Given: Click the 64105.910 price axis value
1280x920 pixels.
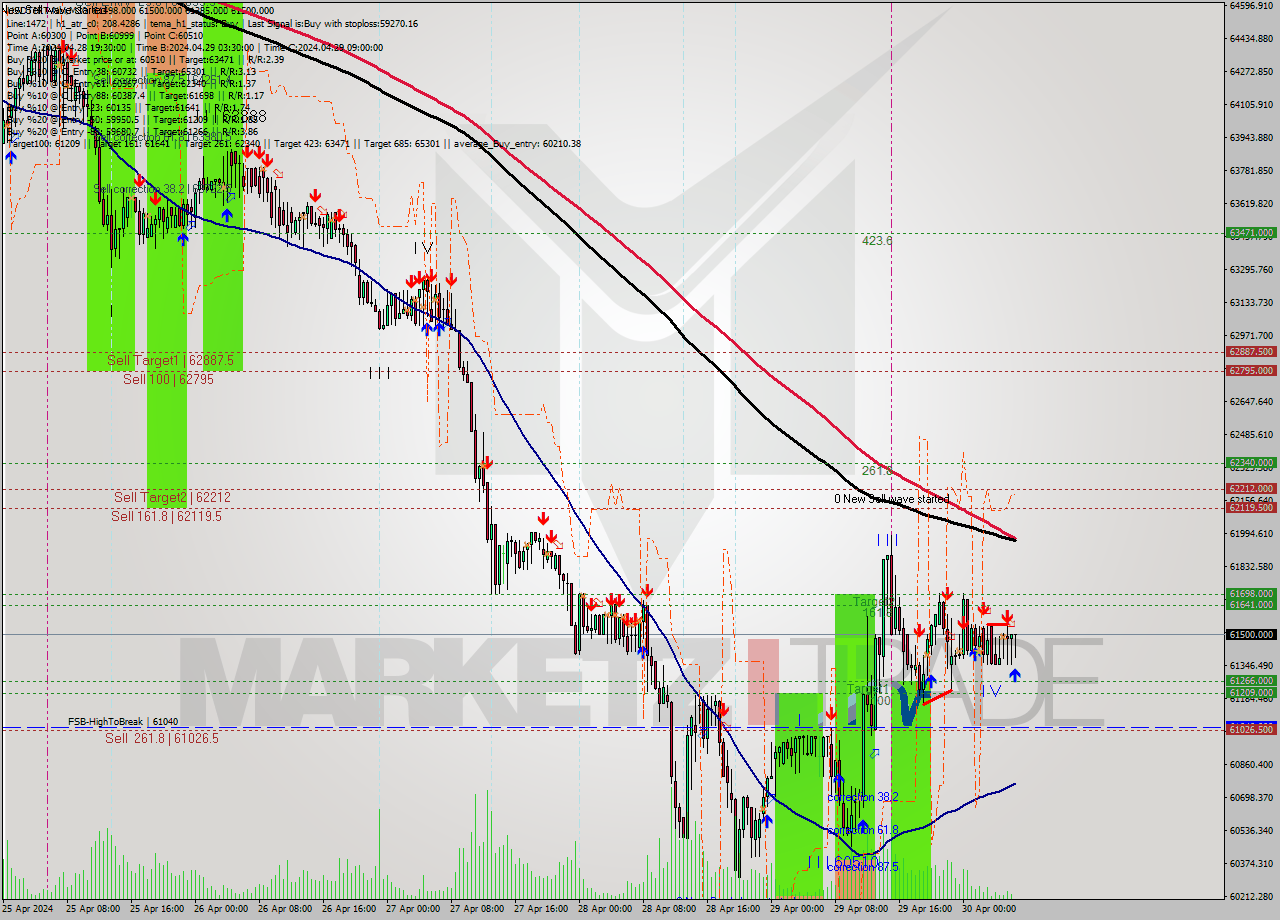Looking at the screenshot, I should point(1251,104).
